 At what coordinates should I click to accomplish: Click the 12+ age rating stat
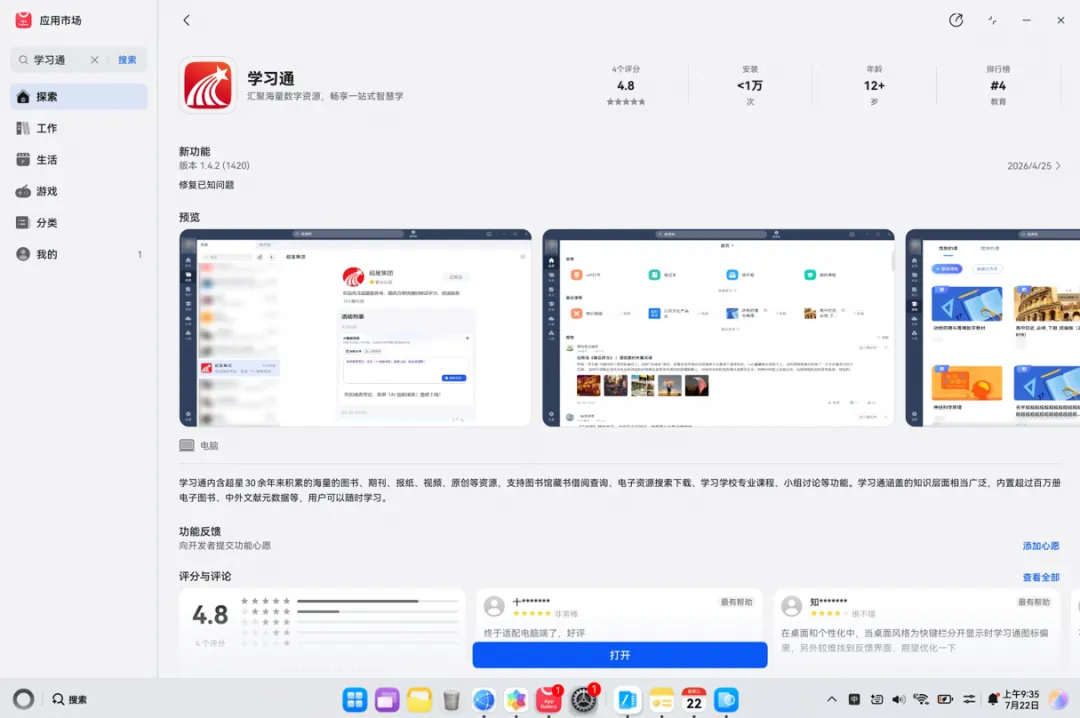pos(874,85)
